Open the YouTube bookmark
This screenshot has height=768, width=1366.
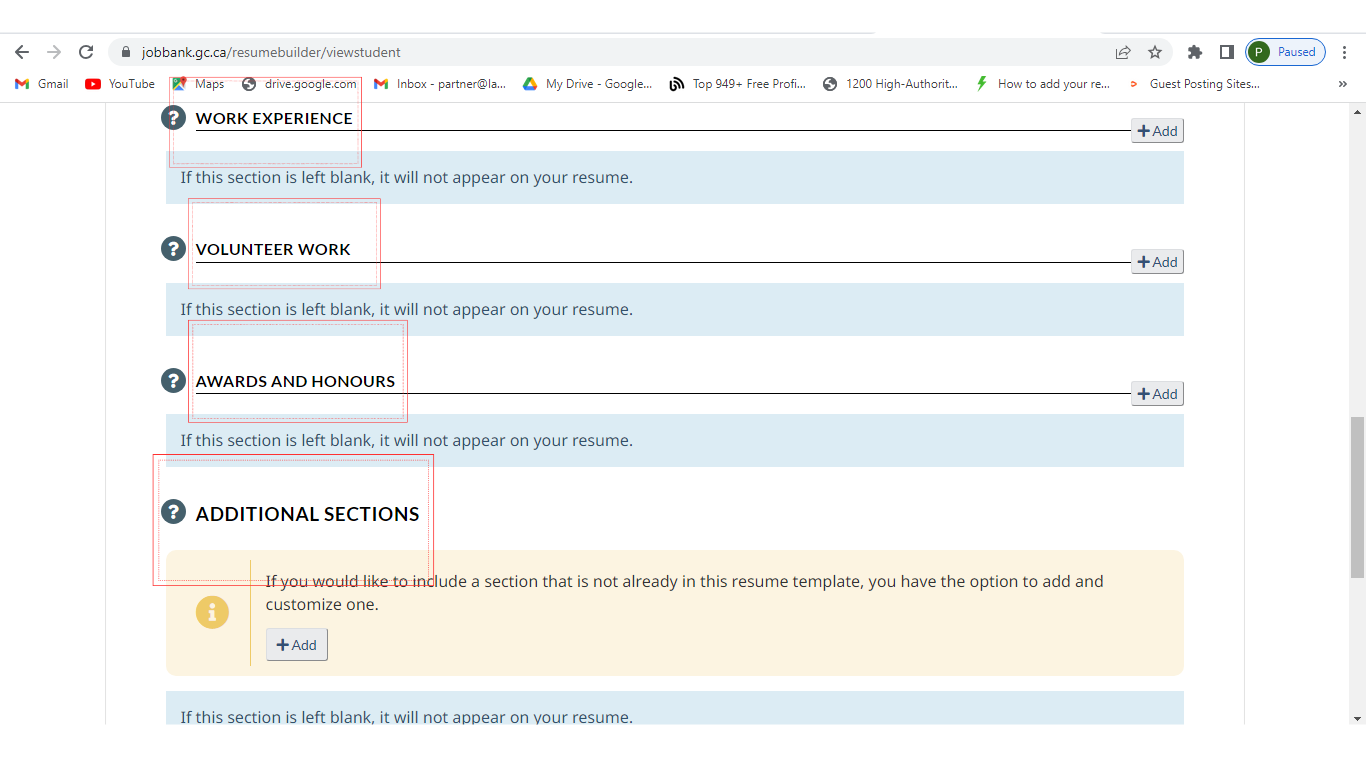coord(120,84)
